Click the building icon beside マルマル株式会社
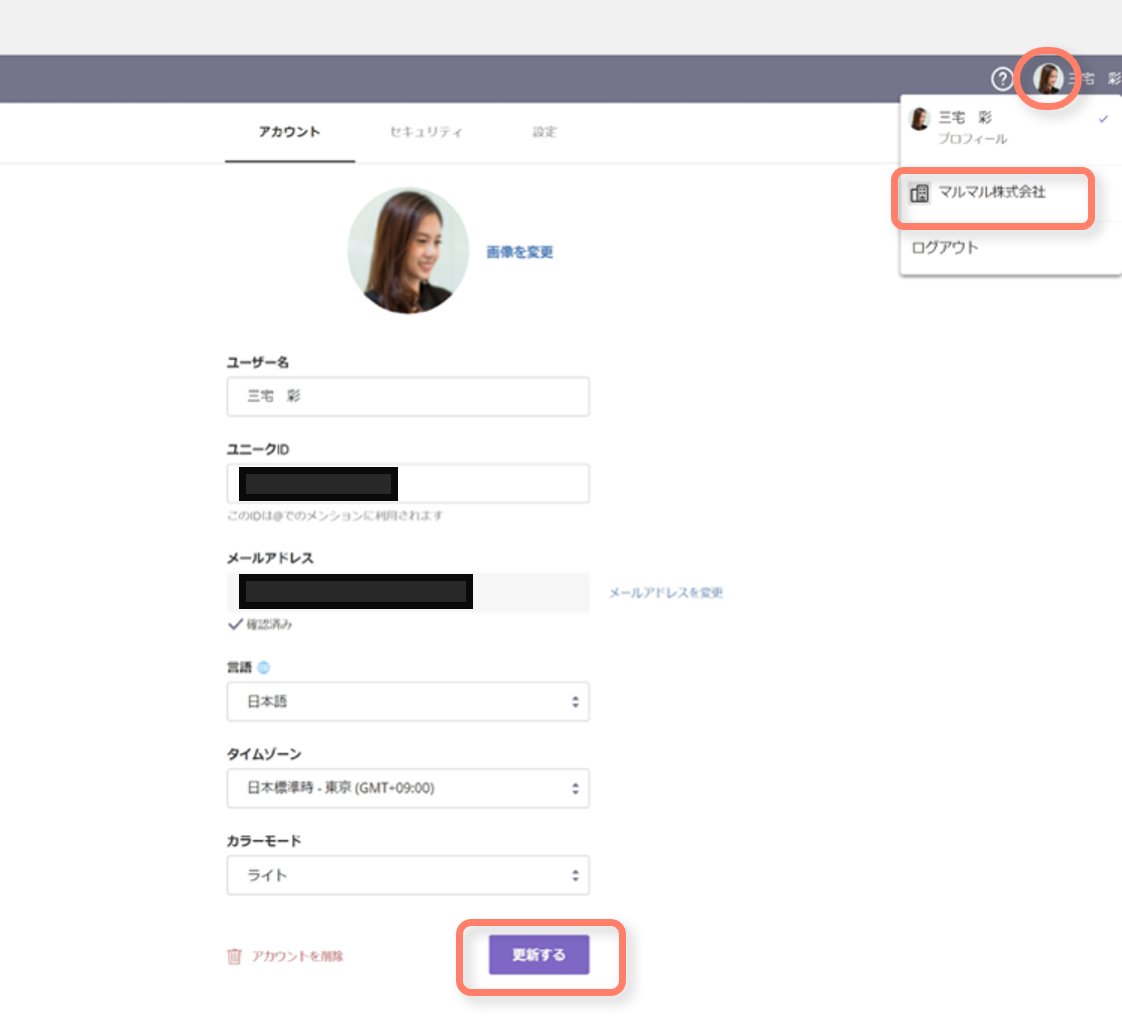This screenshot has width=1122, height=1017. coord(919,193)
